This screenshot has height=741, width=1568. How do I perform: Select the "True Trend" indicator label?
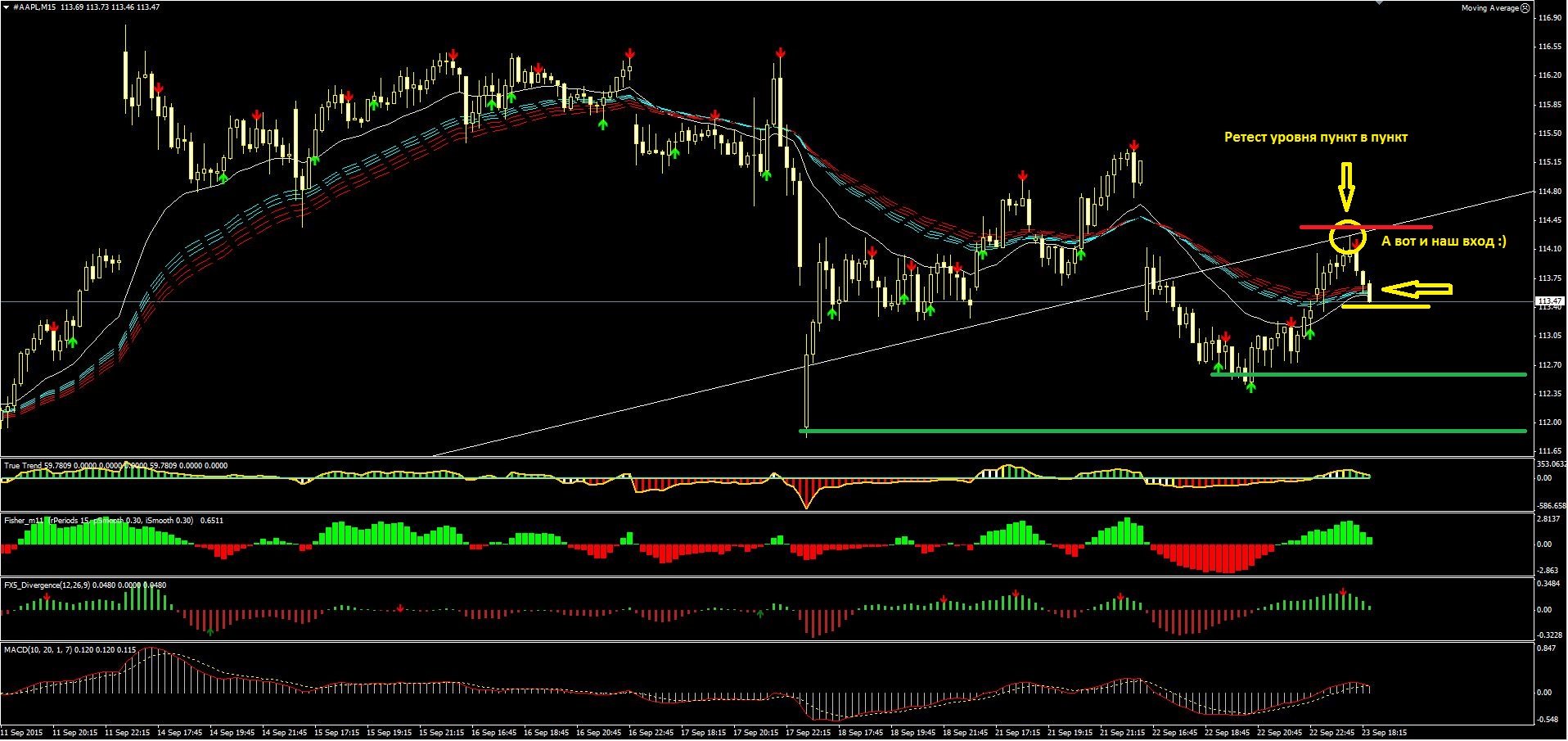tap(23, 465)
